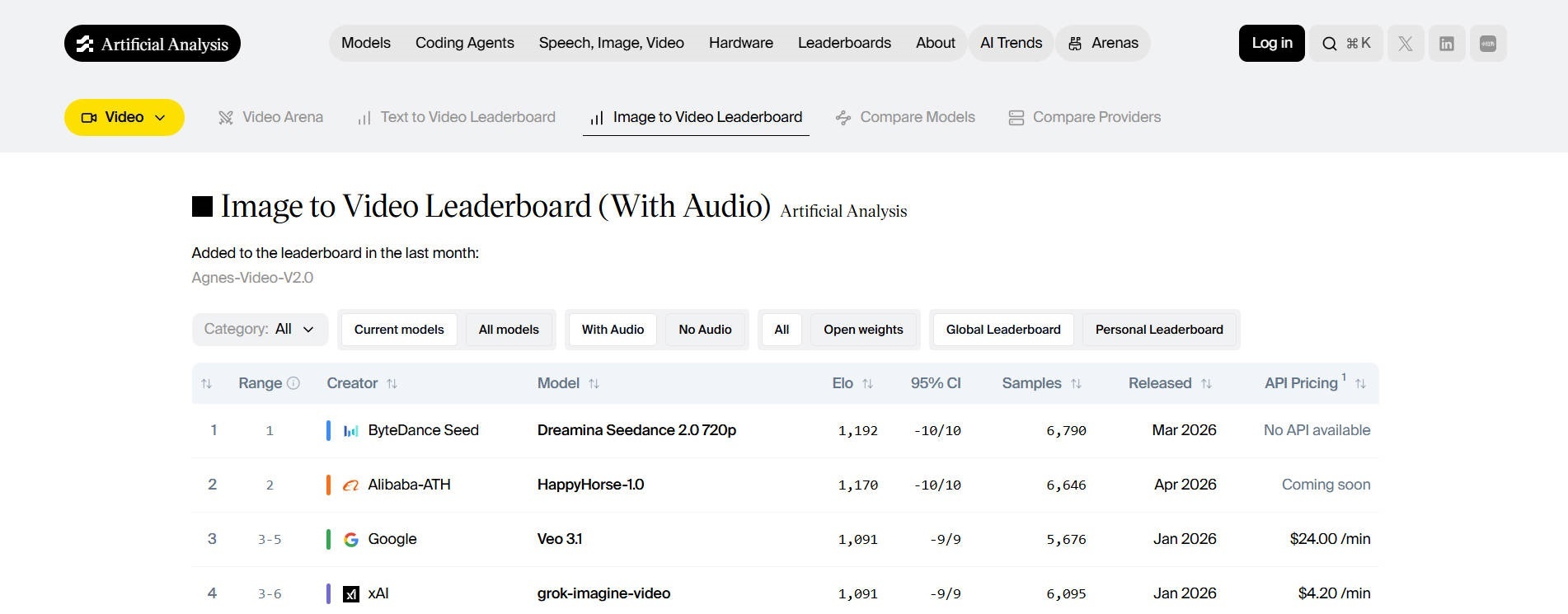The image size is (1568, 614).
Task: Open the Video Arena tab
Action: click(x=270, y=118)
